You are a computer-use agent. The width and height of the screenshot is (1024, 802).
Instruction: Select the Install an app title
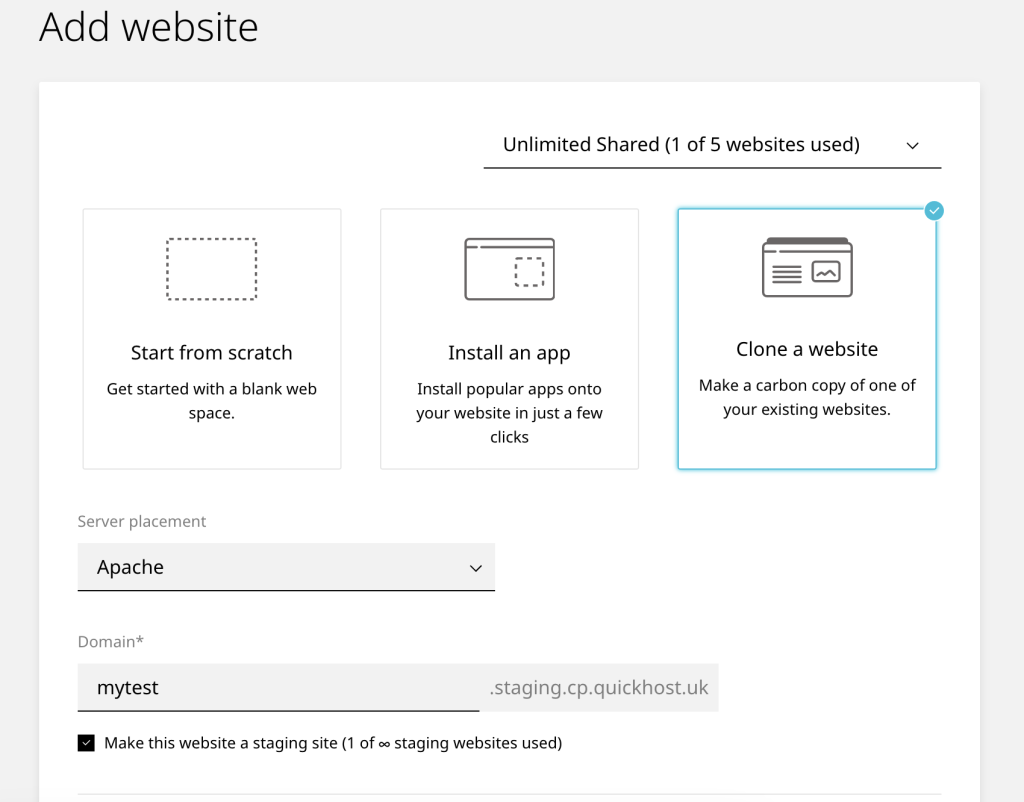point(509,353)
